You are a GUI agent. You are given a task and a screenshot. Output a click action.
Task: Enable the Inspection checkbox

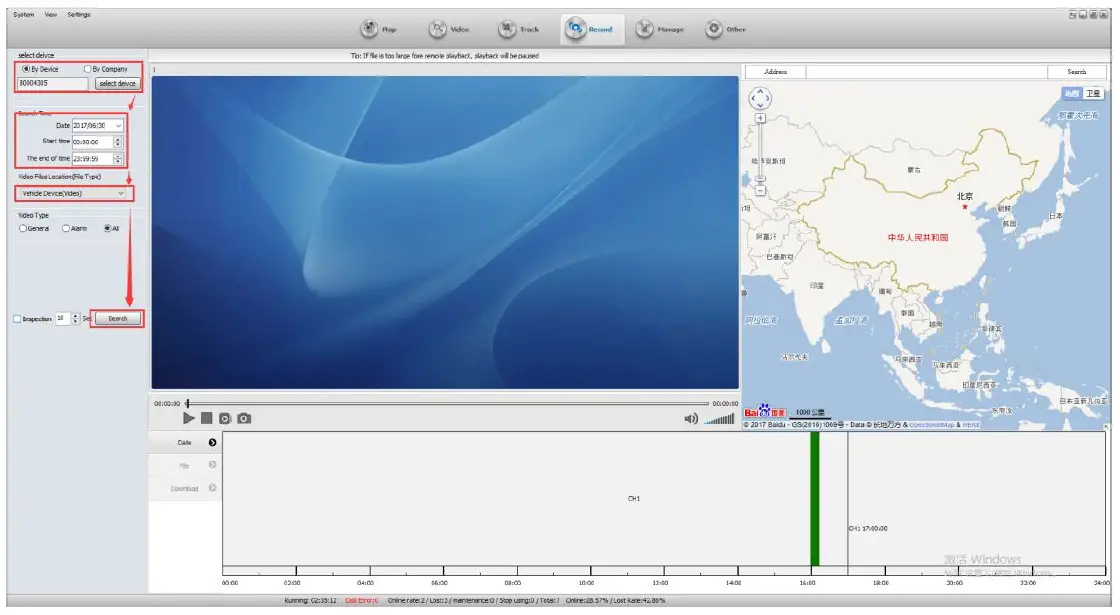[17, 319]
